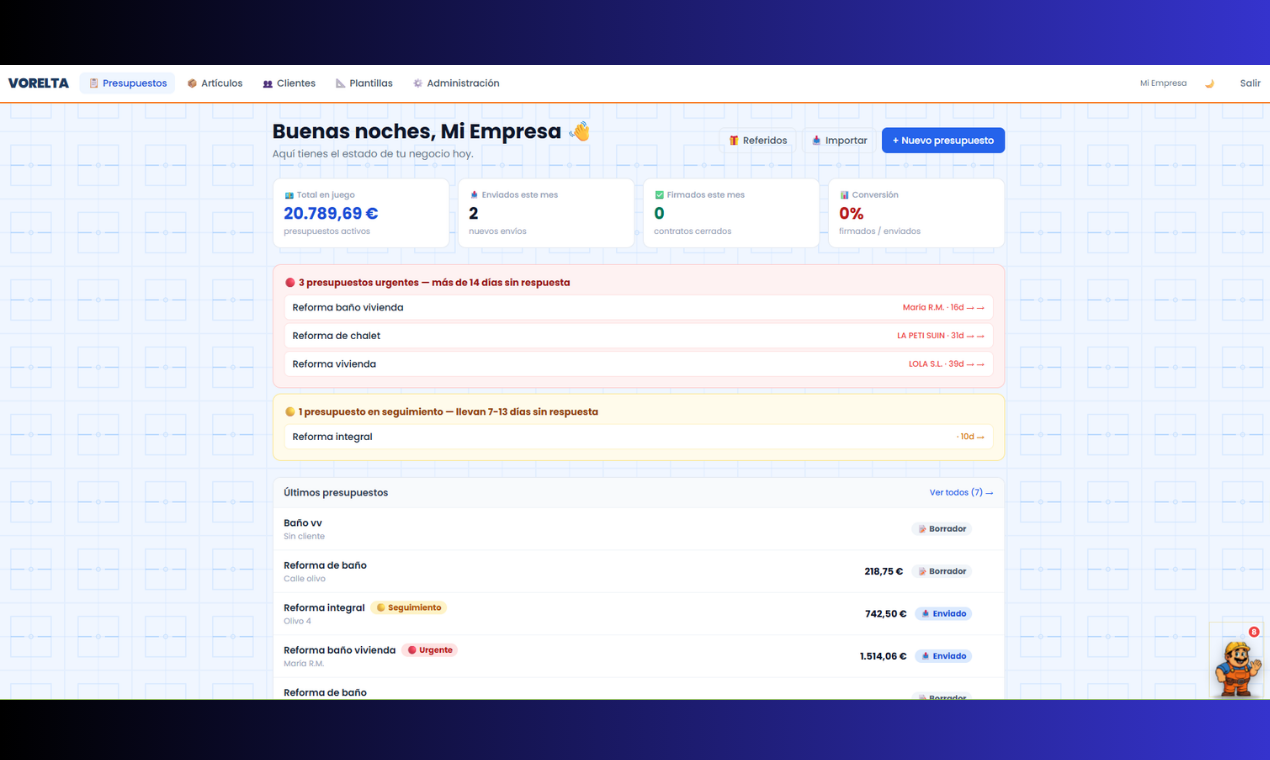Click María R.M. 16d arrow

pyautogui.click(x=943, y=308)
